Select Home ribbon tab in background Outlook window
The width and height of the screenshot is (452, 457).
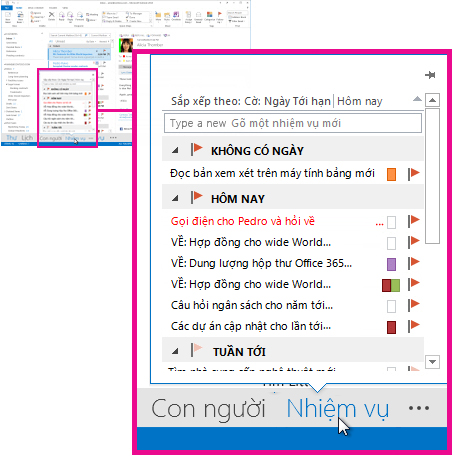(19, 8)
